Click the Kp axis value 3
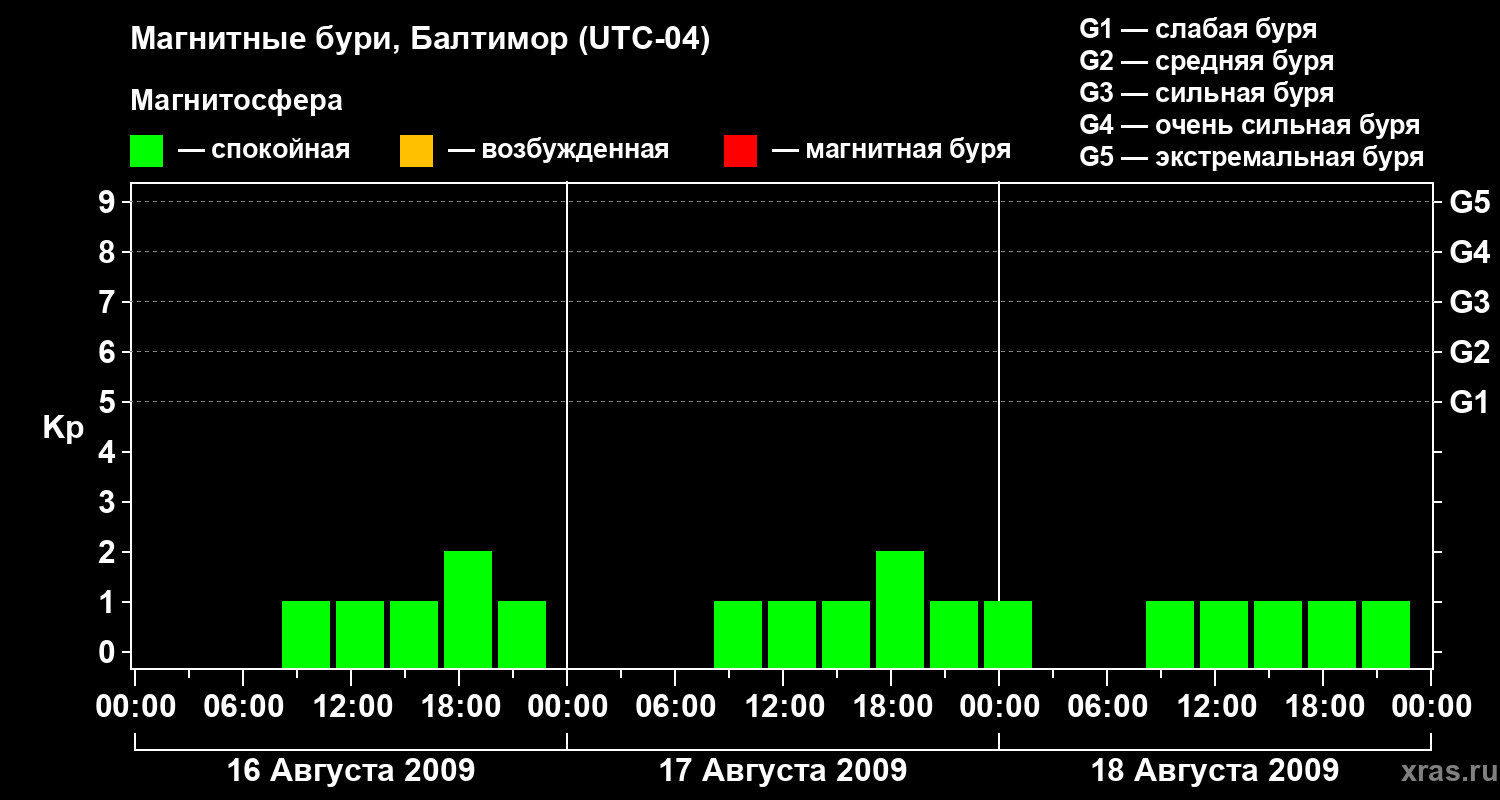The width and height of the screenshot is (1500, 800). pos(109,502)
